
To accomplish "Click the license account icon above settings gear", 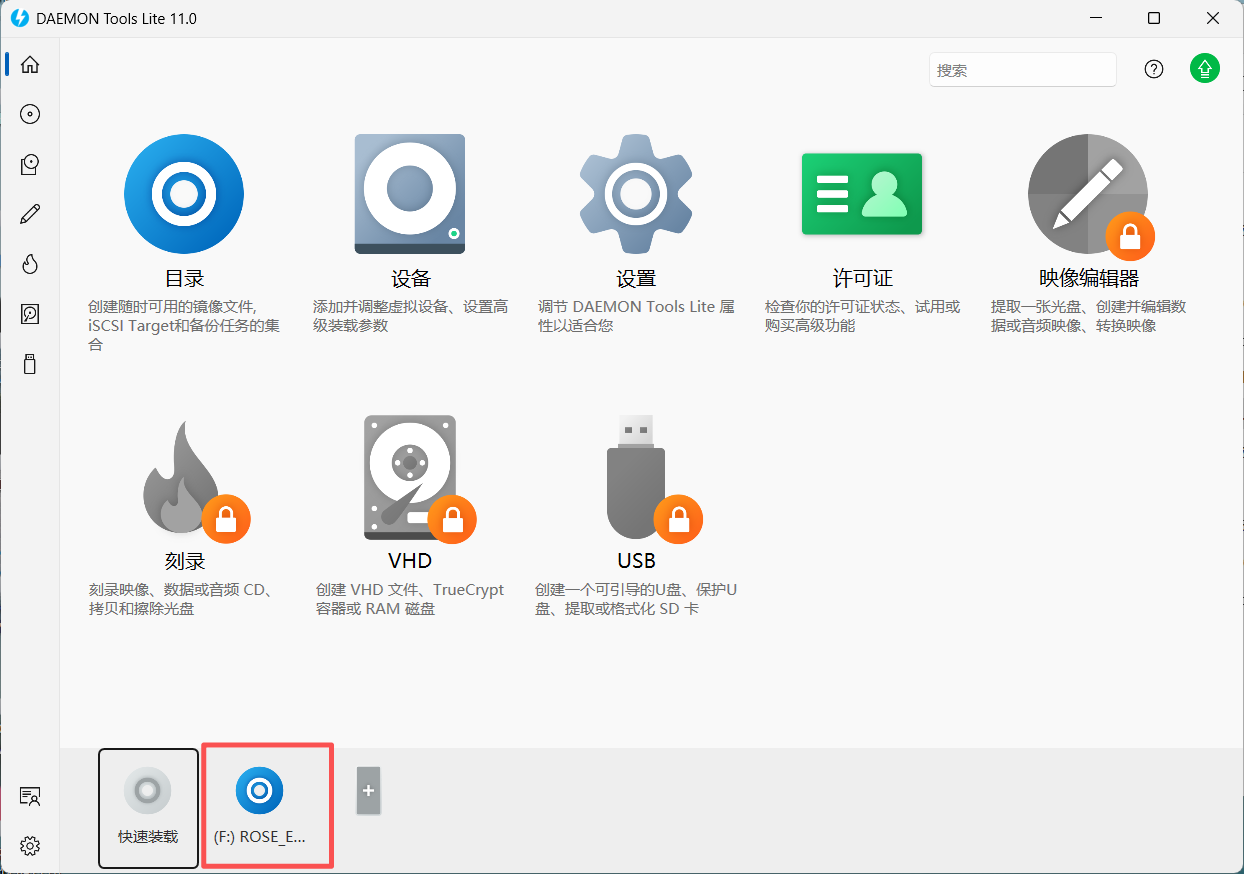I will 30,796.
